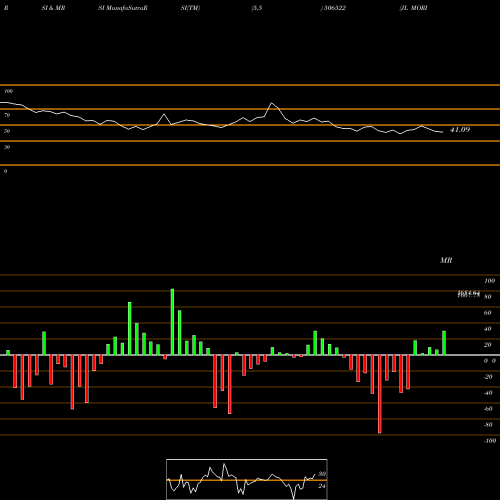The width and height of the screenshot is (500, 500).
Task: Click the stock code 506522 in the header
Action: tap(334, 8)
